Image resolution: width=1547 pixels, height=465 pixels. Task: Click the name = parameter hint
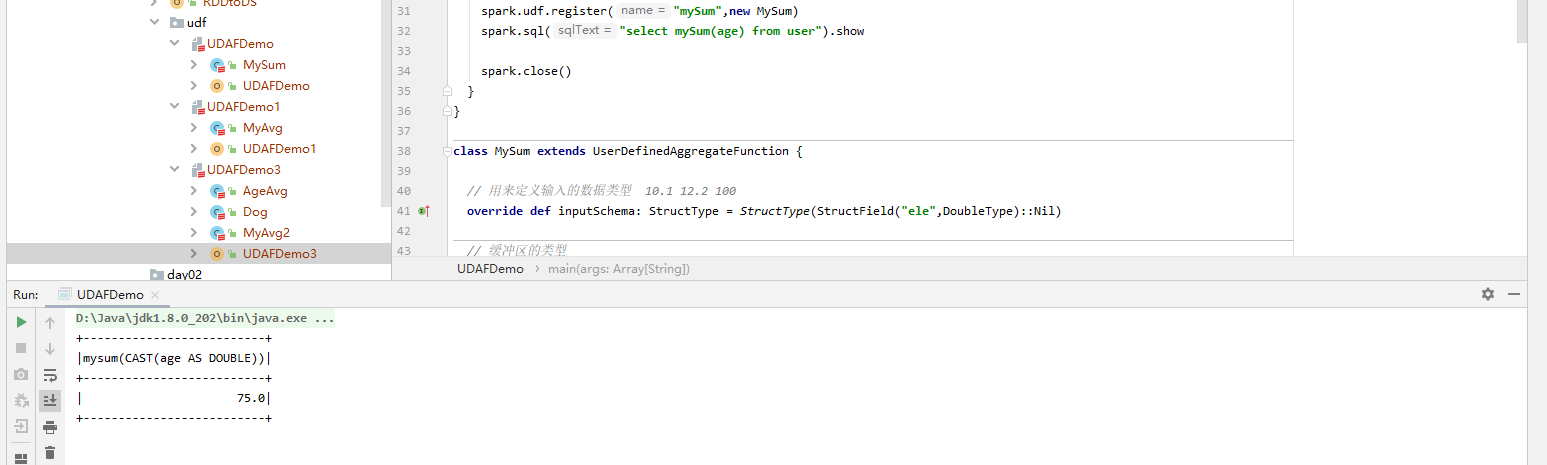642,10
